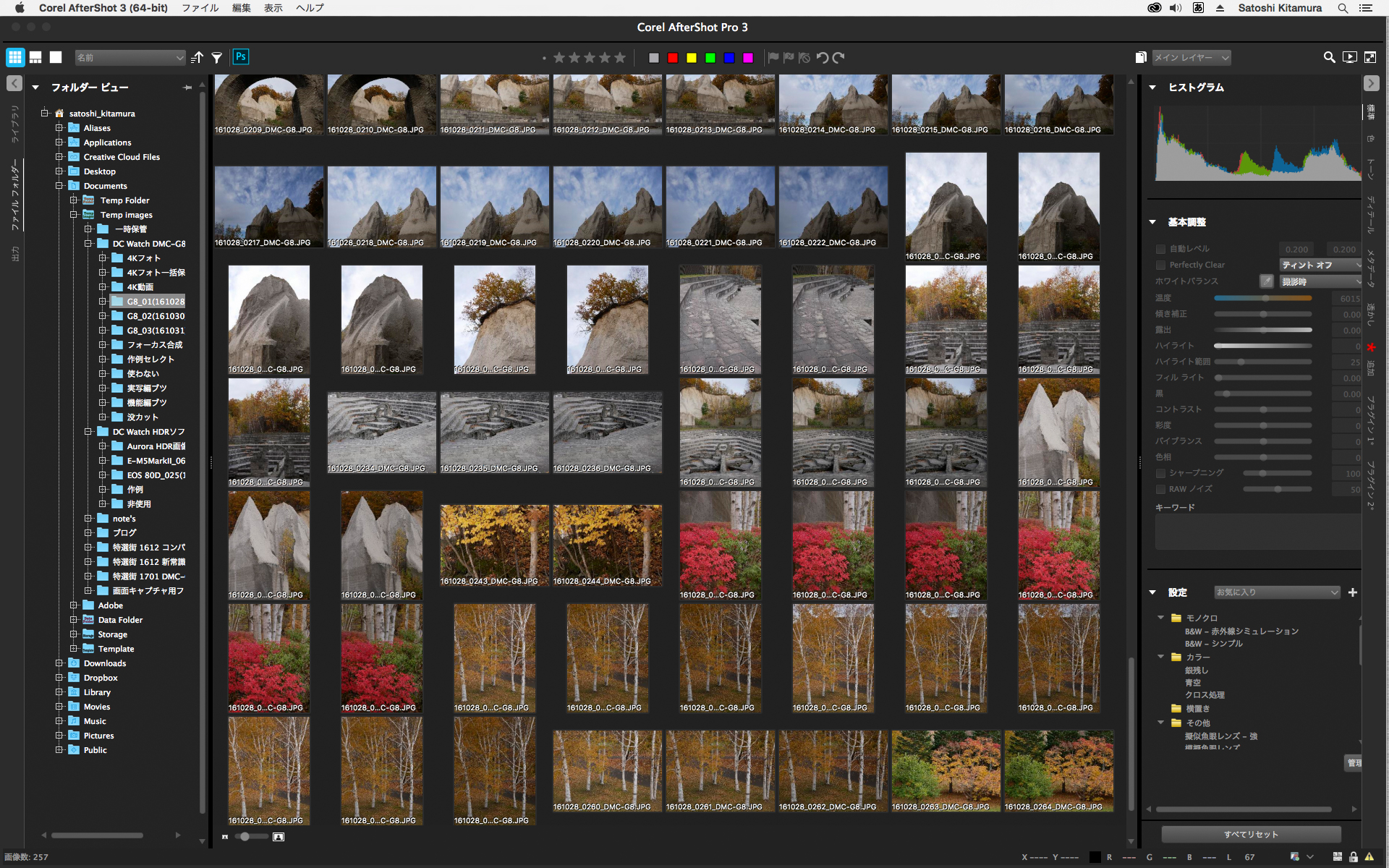Enable the Perfectly Clear checkbox

coord(1161,265)
